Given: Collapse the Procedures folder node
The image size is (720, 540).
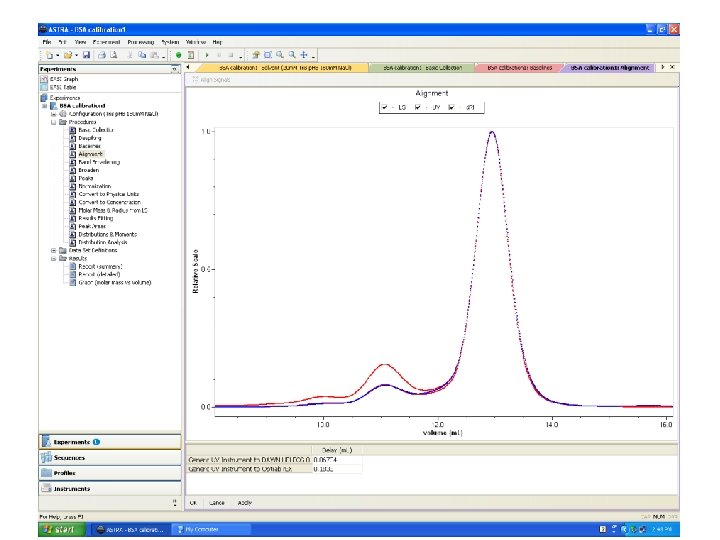Looking at the screenshot, I should [x=53, y=122].
